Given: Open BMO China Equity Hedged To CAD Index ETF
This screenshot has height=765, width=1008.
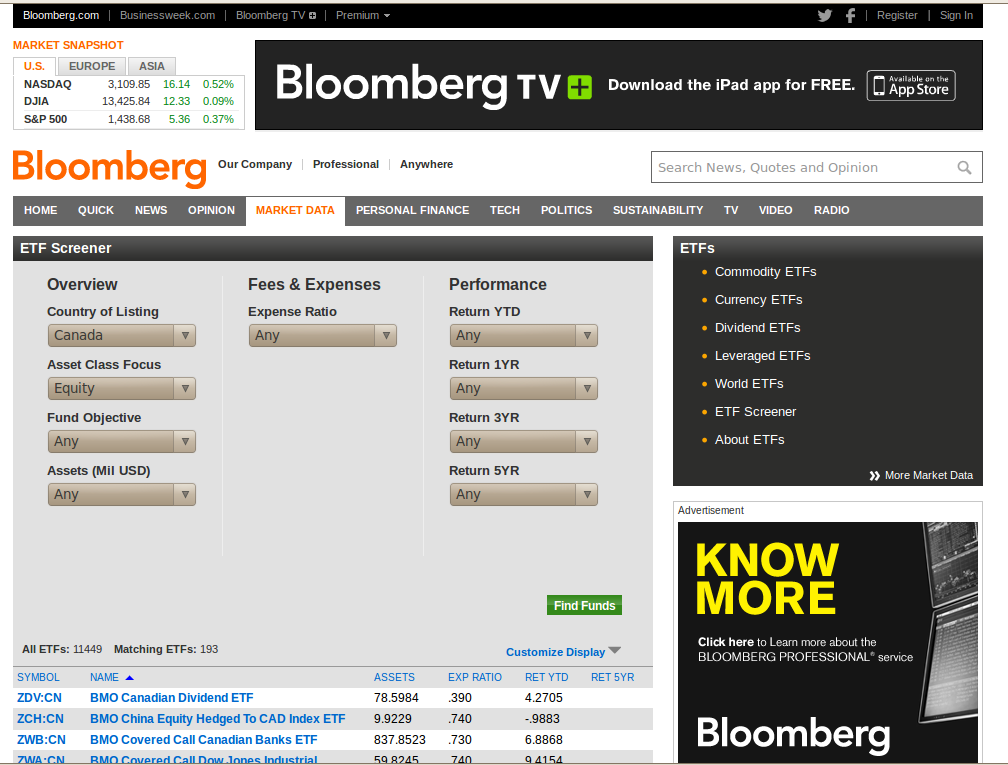Looking at the screenshot, I should point(217,719).
